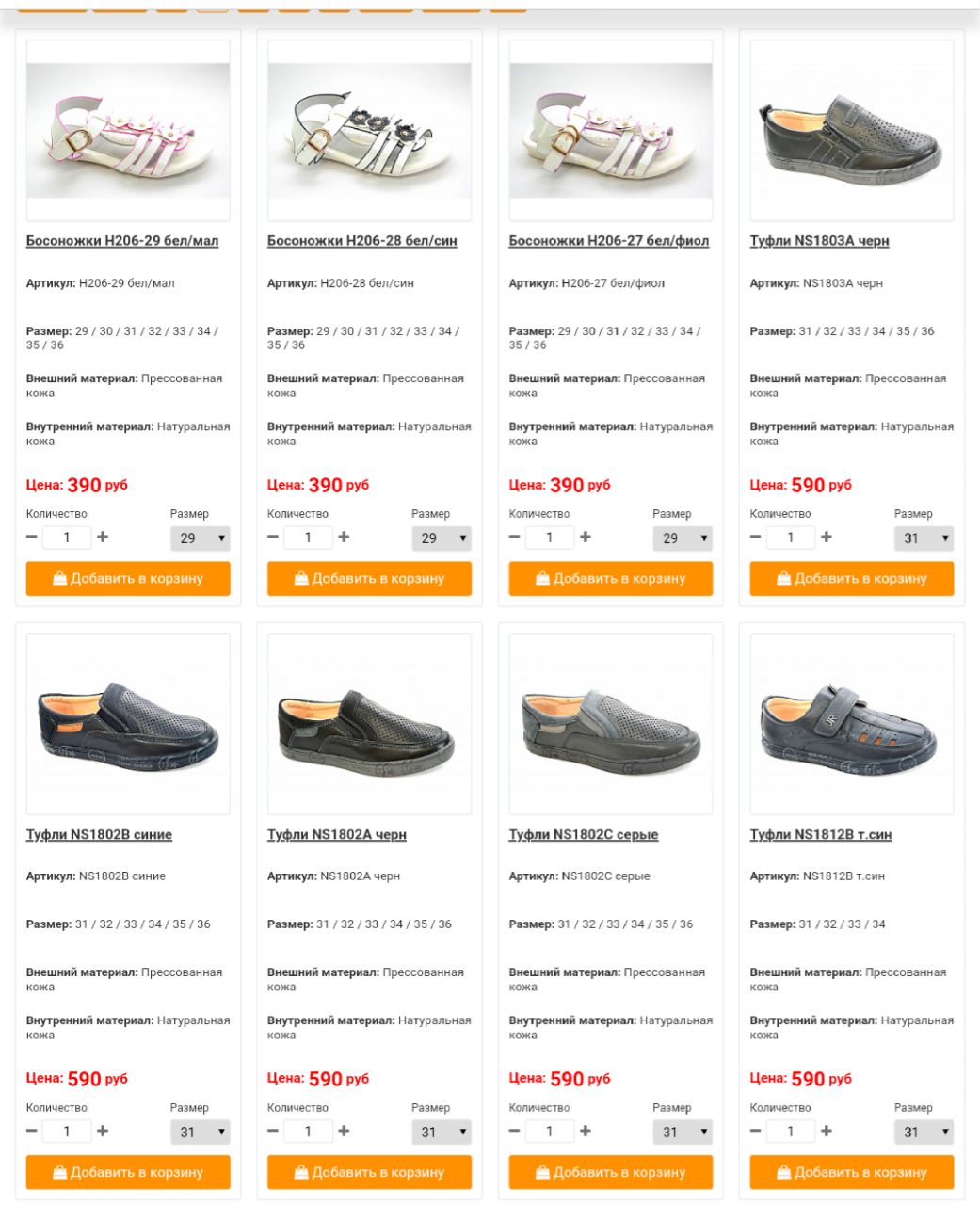Open product link Туфли NS1802A черн
Image resolution: width=980 pixels, height=1205 pixels.
coord(337,835)
